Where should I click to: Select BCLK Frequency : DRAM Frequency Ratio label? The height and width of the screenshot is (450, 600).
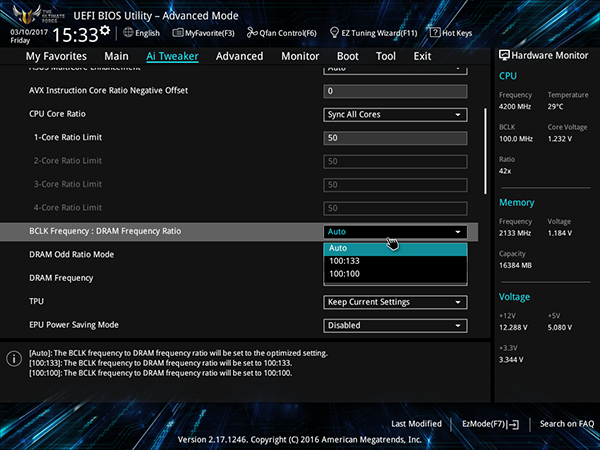105,231
